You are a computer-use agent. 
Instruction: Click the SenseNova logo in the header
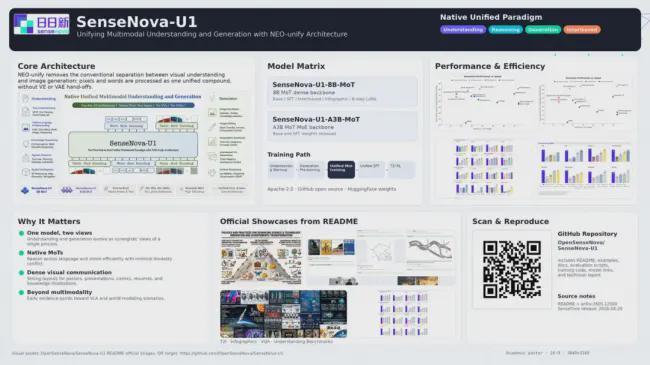click(41, 24)
